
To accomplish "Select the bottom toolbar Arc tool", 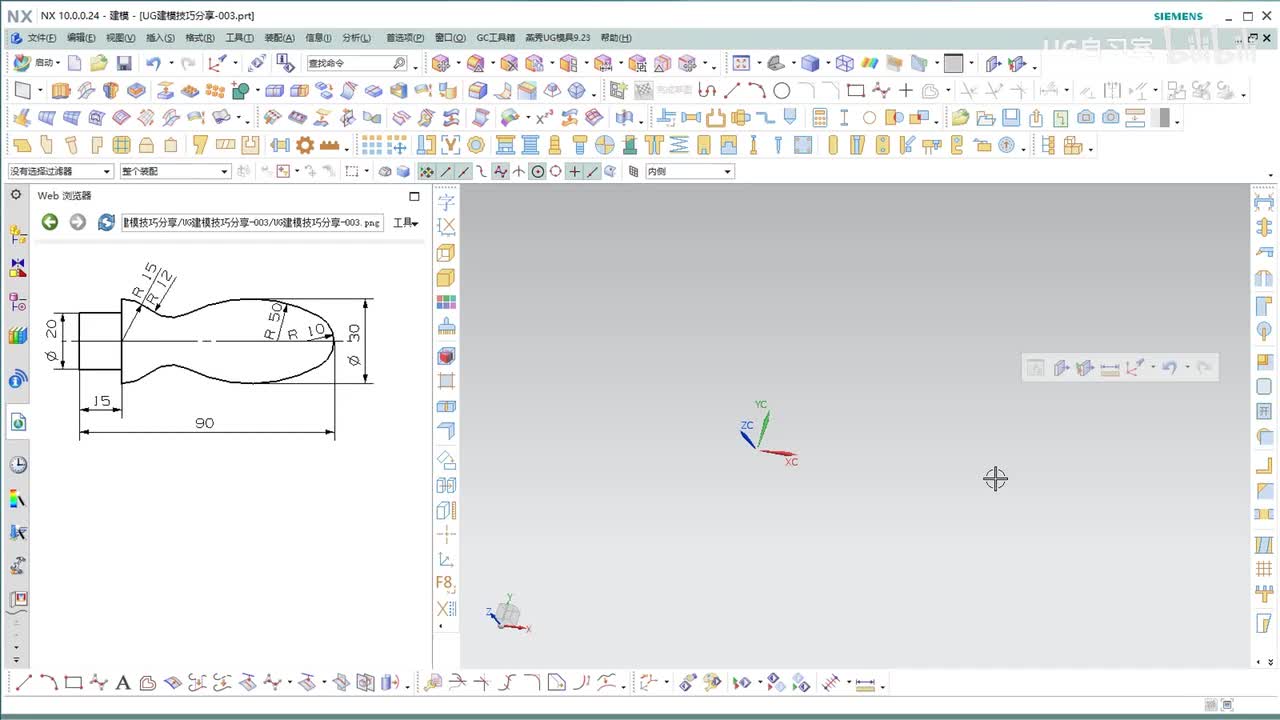I will 48,683.
